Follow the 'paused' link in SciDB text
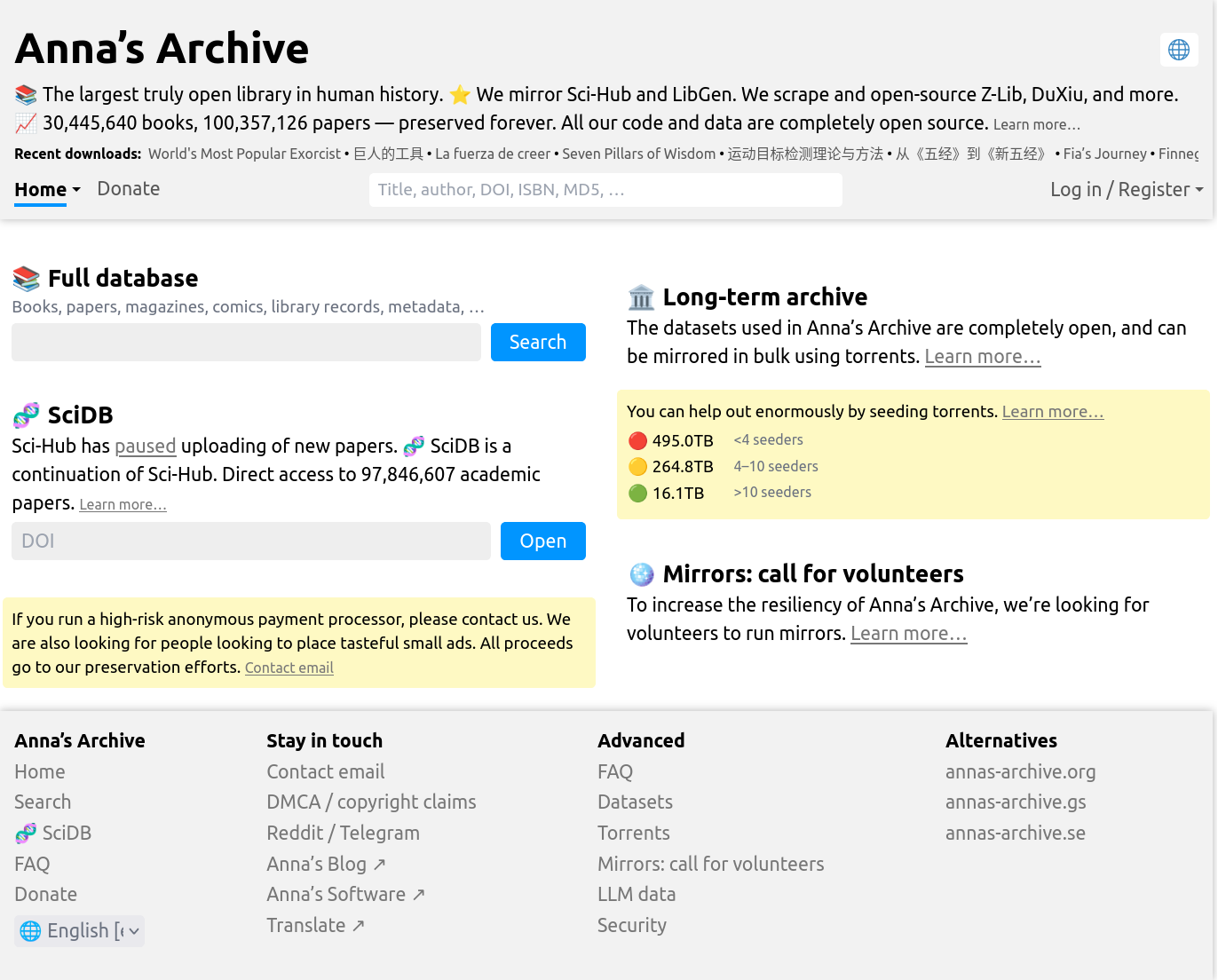Screen dimensions: 1218x980 point(145,447)
